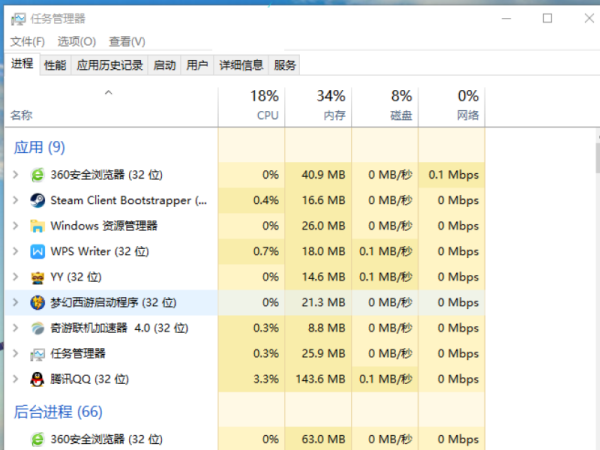Expand the 任务管理器 process row
Screen dimensions: 600x450
15,354
